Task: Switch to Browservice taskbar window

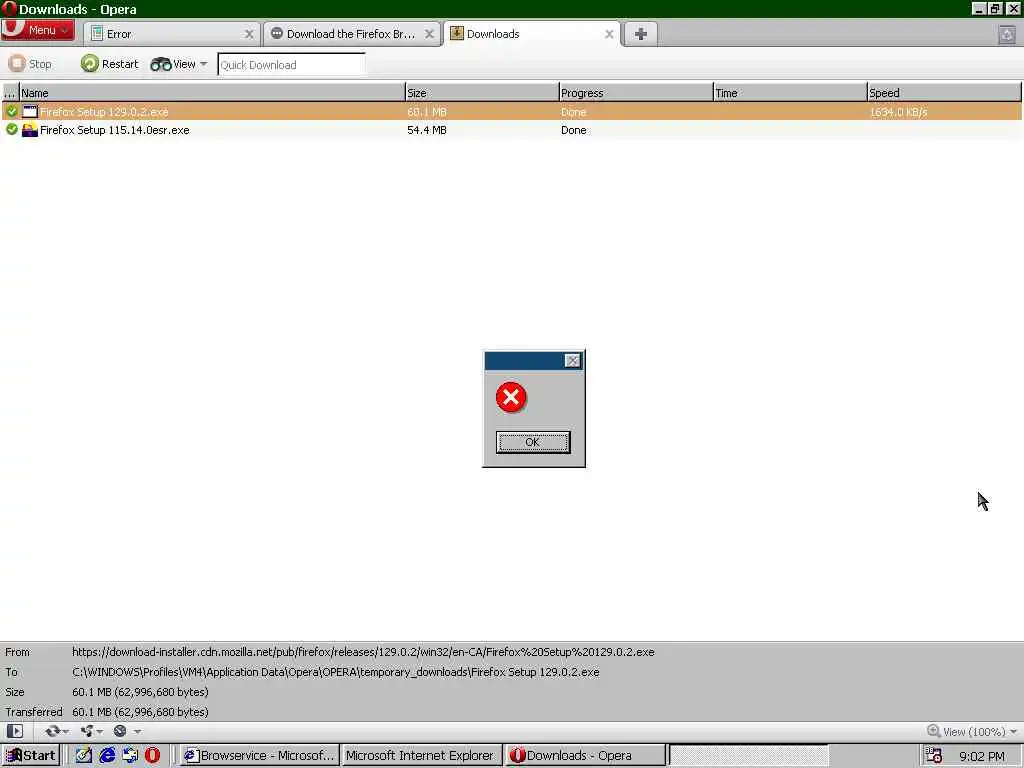Action: pyautogui.click(x=259, y=756)
